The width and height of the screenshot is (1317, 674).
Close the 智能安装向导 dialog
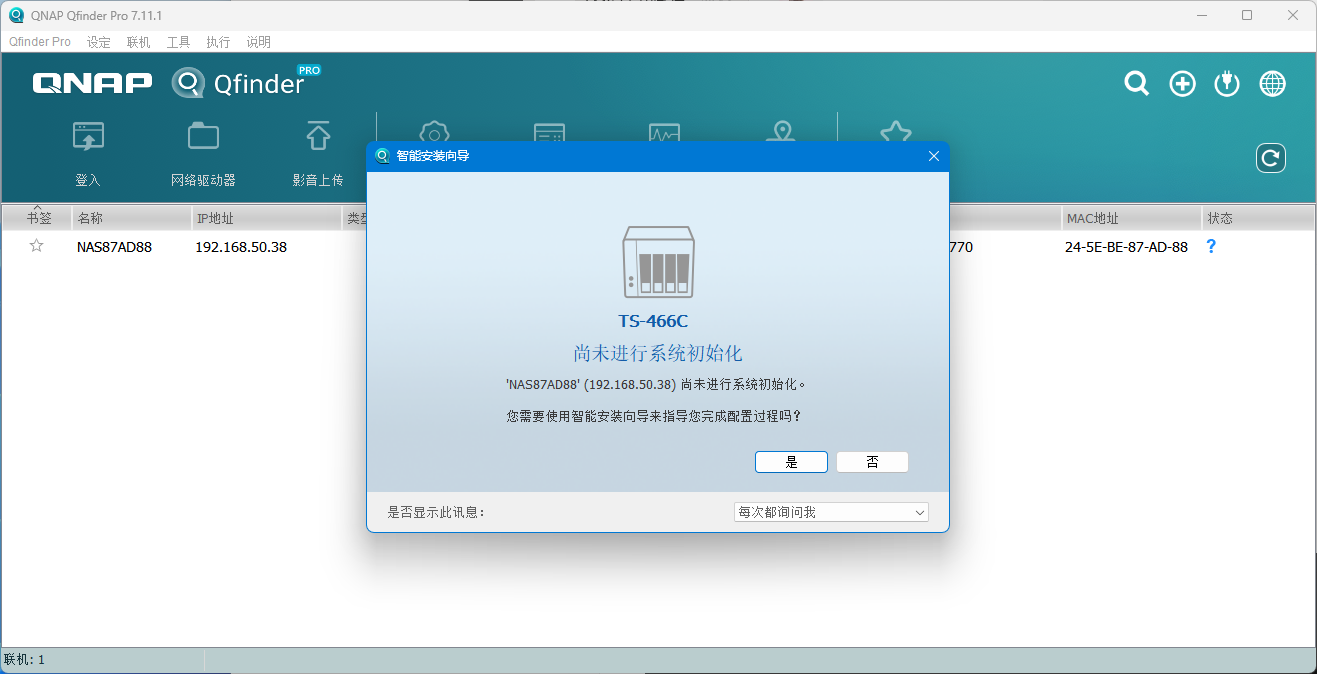(934, 156)
